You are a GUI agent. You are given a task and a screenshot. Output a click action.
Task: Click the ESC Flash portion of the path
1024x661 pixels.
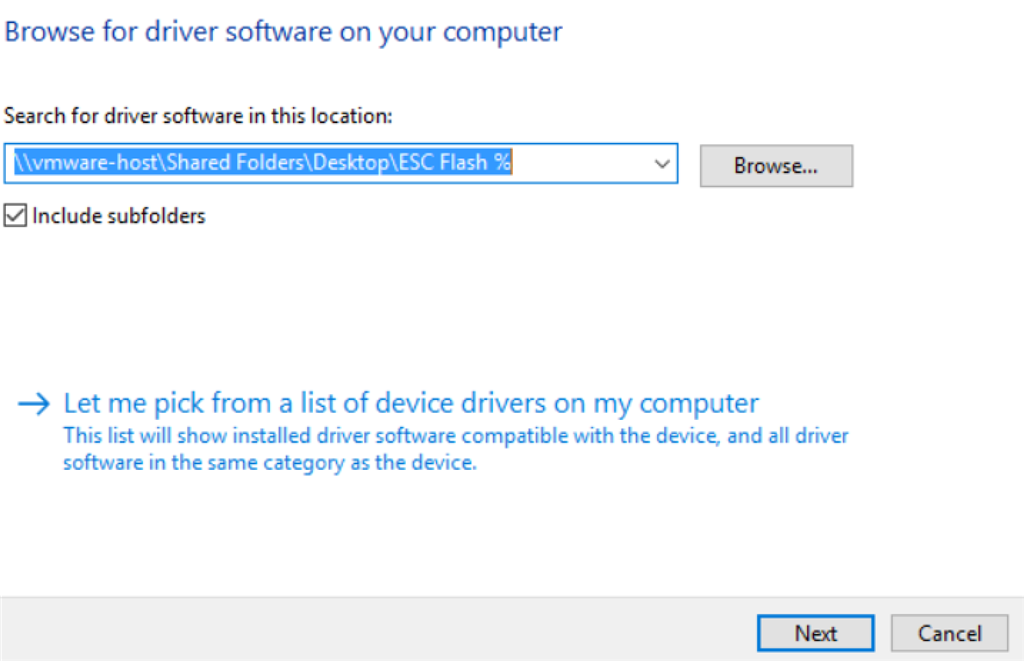(443, 162)
